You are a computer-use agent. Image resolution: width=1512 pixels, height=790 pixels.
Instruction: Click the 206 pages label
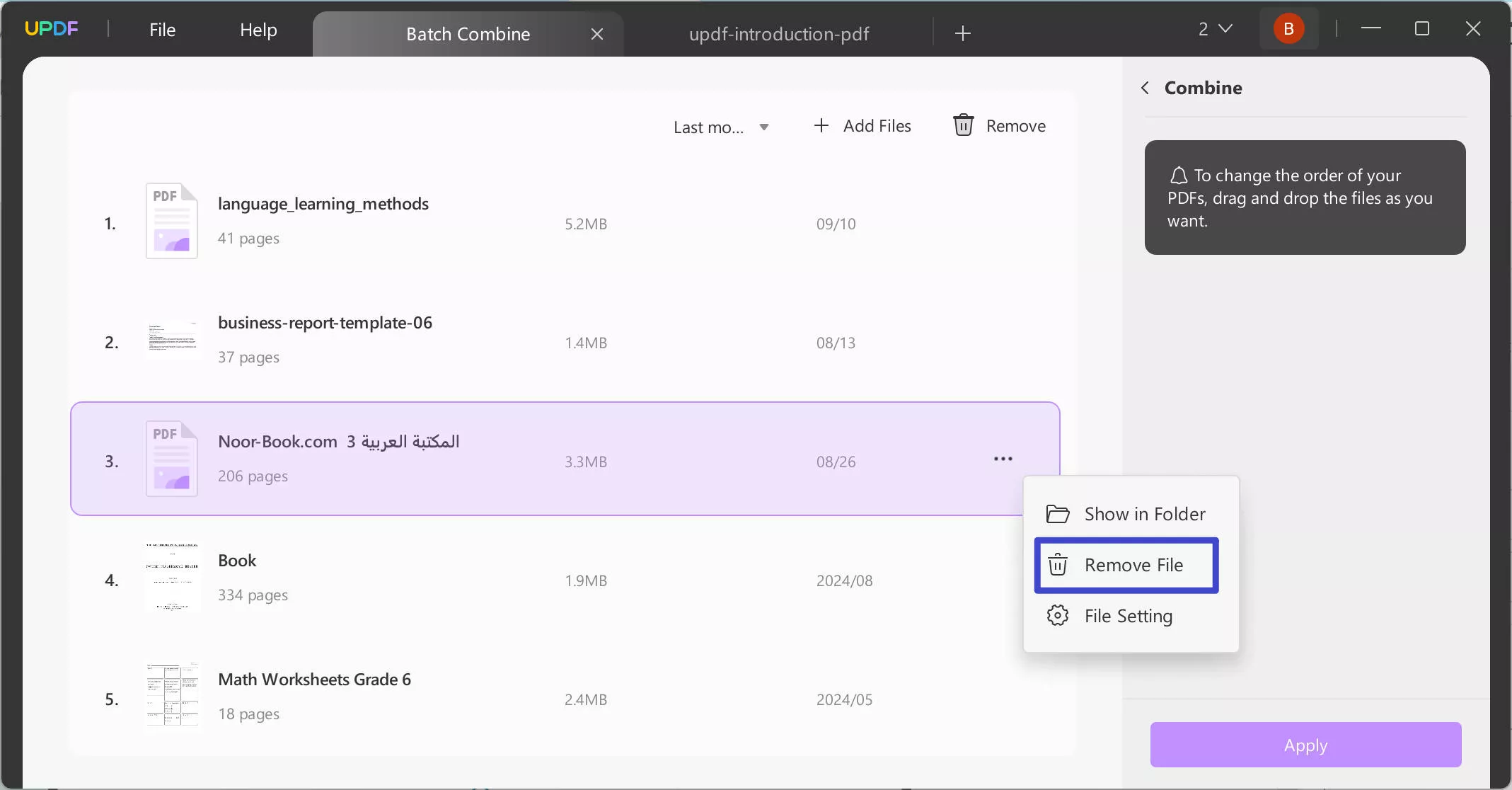point(253,476)
